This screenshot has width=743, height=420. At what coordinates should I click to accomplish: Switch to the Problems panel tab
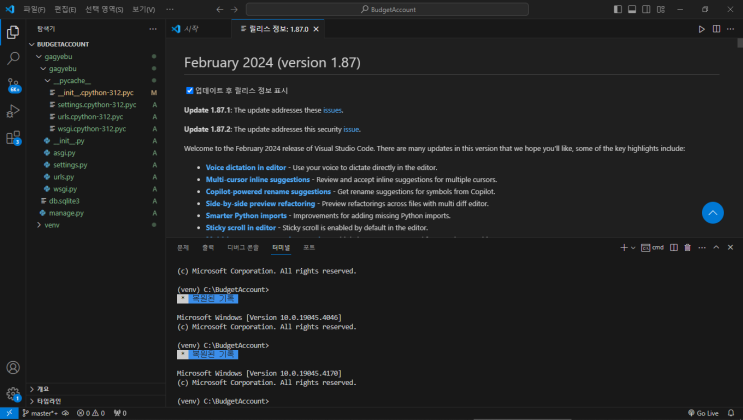[x=183, y=247]
